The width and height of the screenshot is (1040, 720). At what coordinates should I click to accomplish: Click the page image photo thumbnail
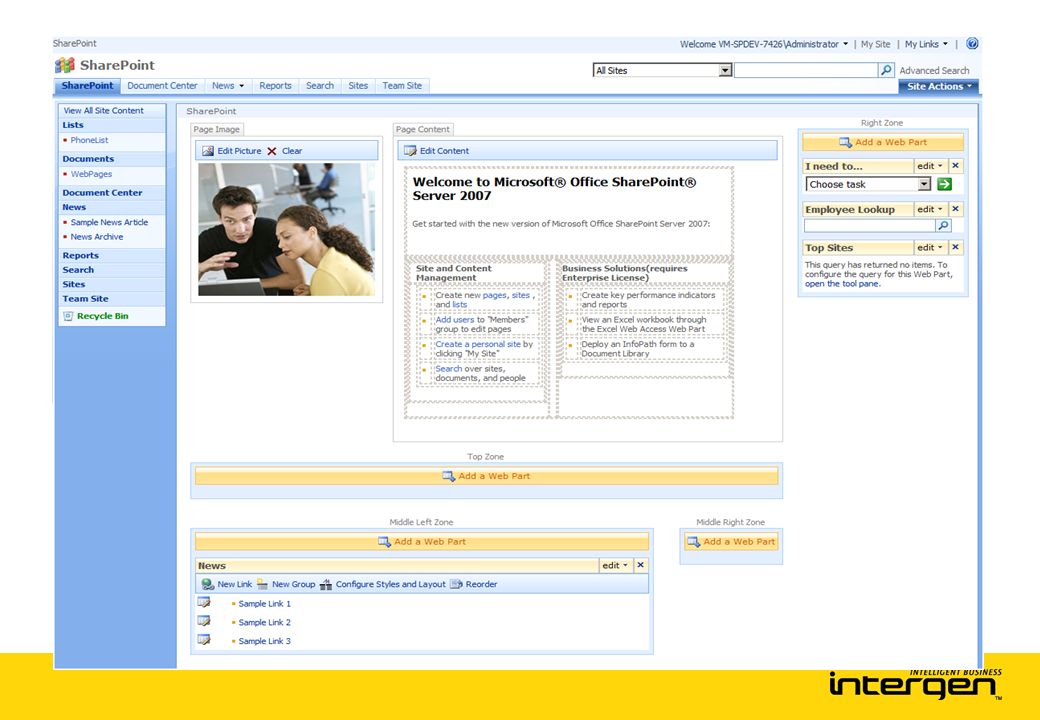tap(287, 229)
